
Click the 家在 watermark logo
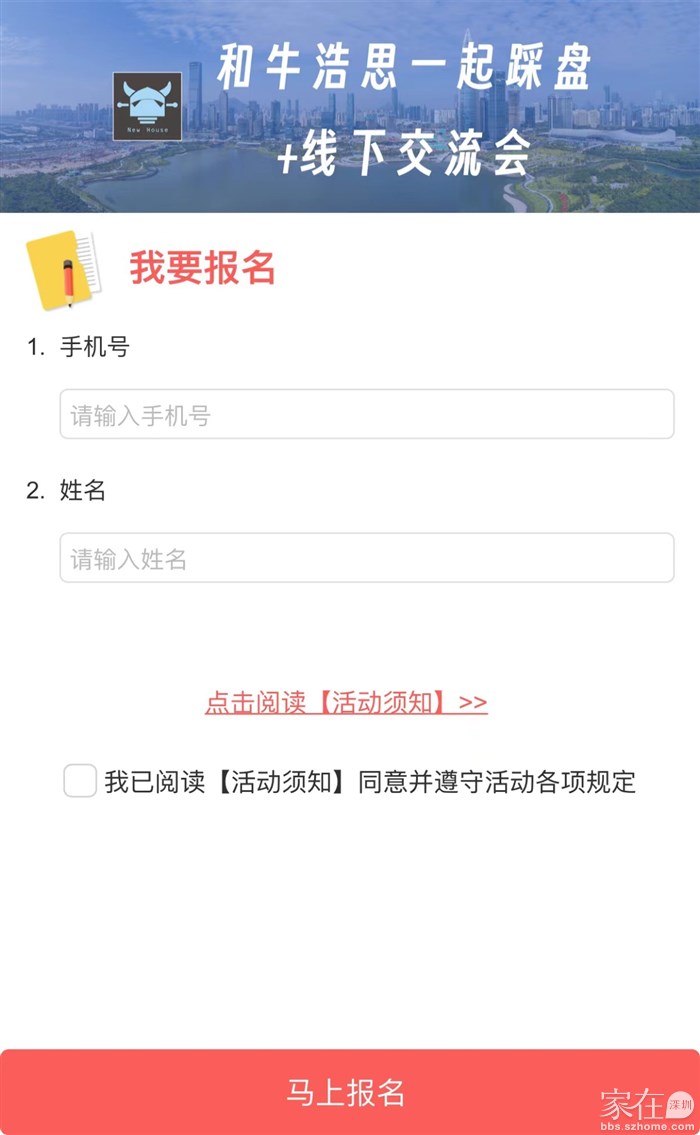click(632, 1104)
